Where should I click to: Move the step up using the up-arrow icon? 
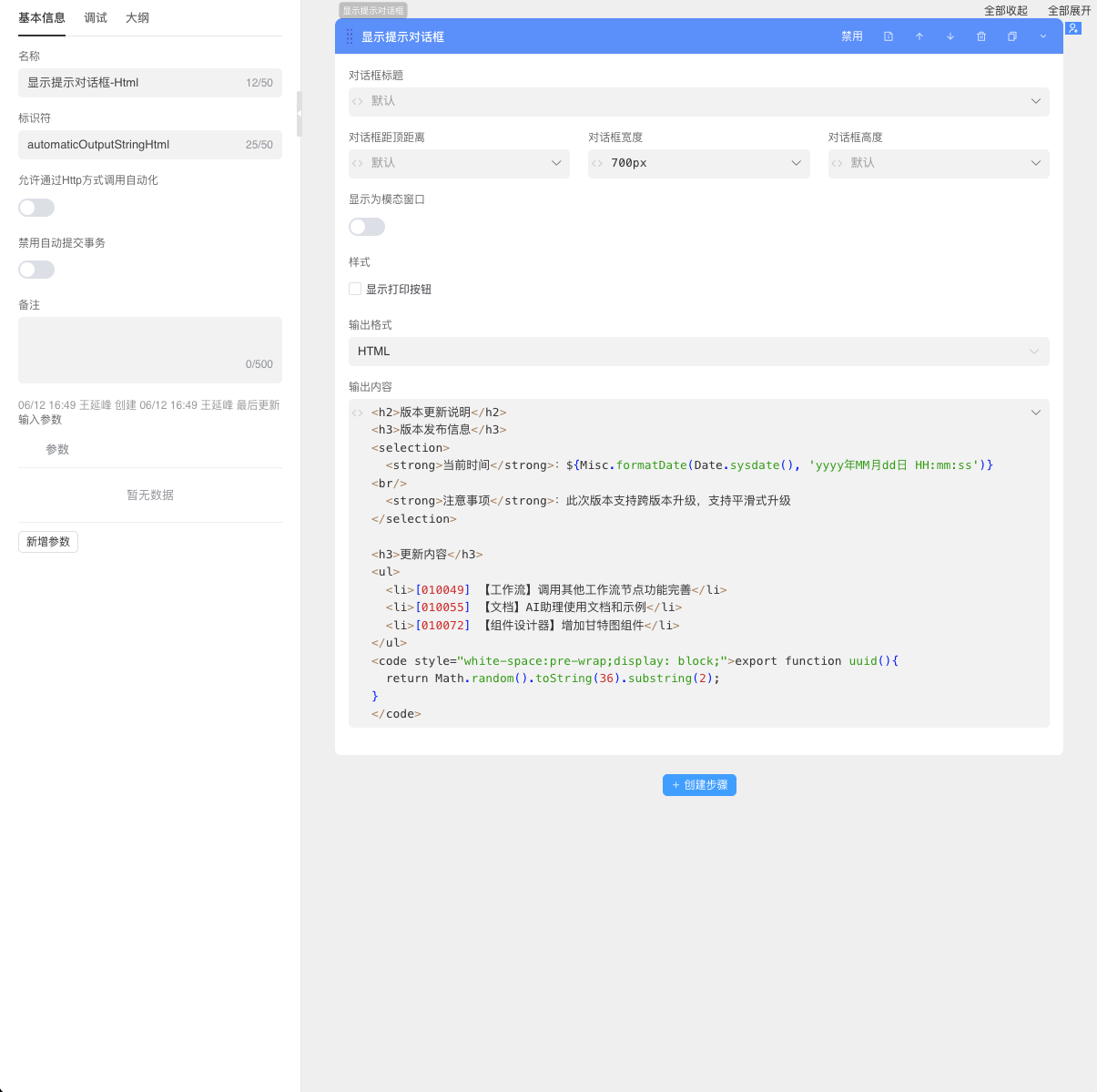point(919,36)
